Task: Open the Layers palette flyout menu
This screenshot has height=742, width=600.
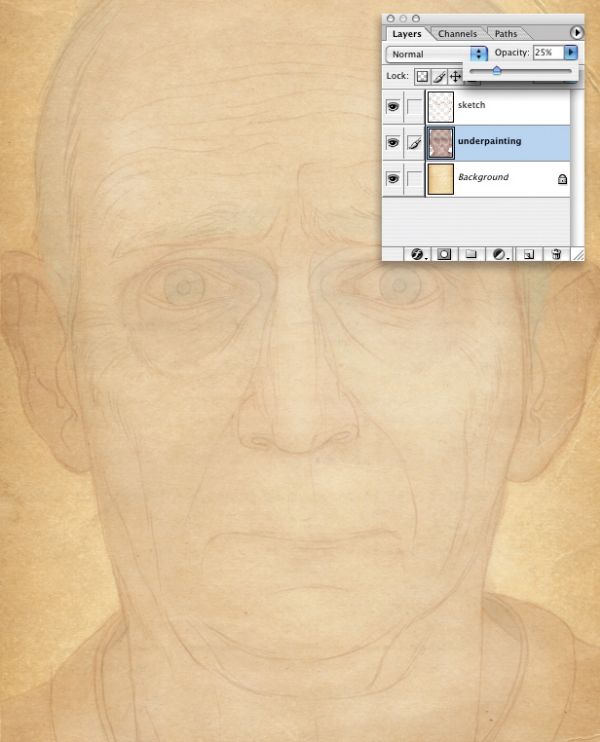Action: pyautogui.click(x=576, y=33)
